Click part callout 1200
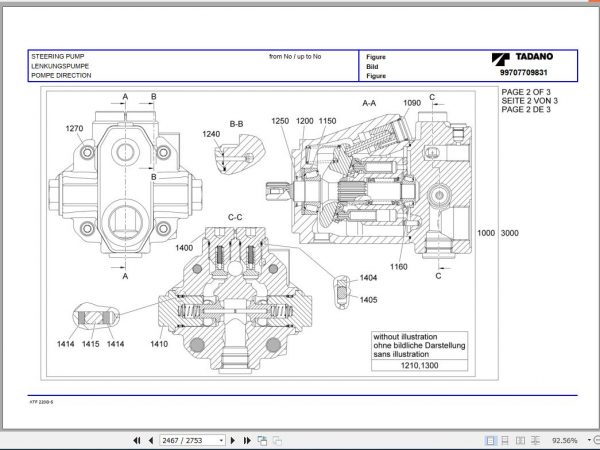Screen dimensions: 600x450 pyautogui.click(x=305, y=121)
